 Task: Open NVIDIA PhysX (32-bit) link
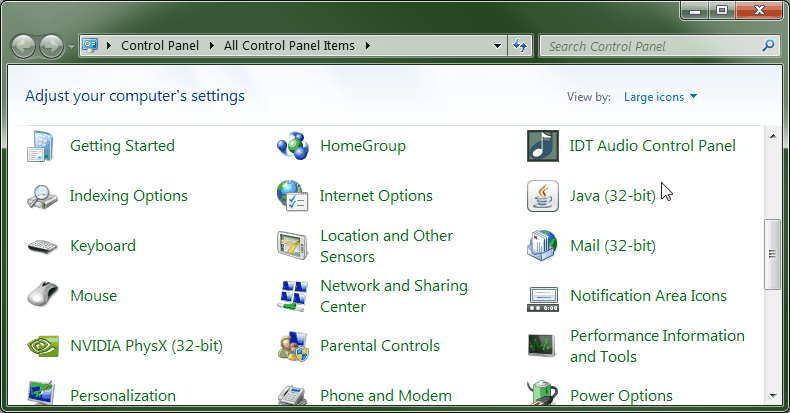[146, 346]
